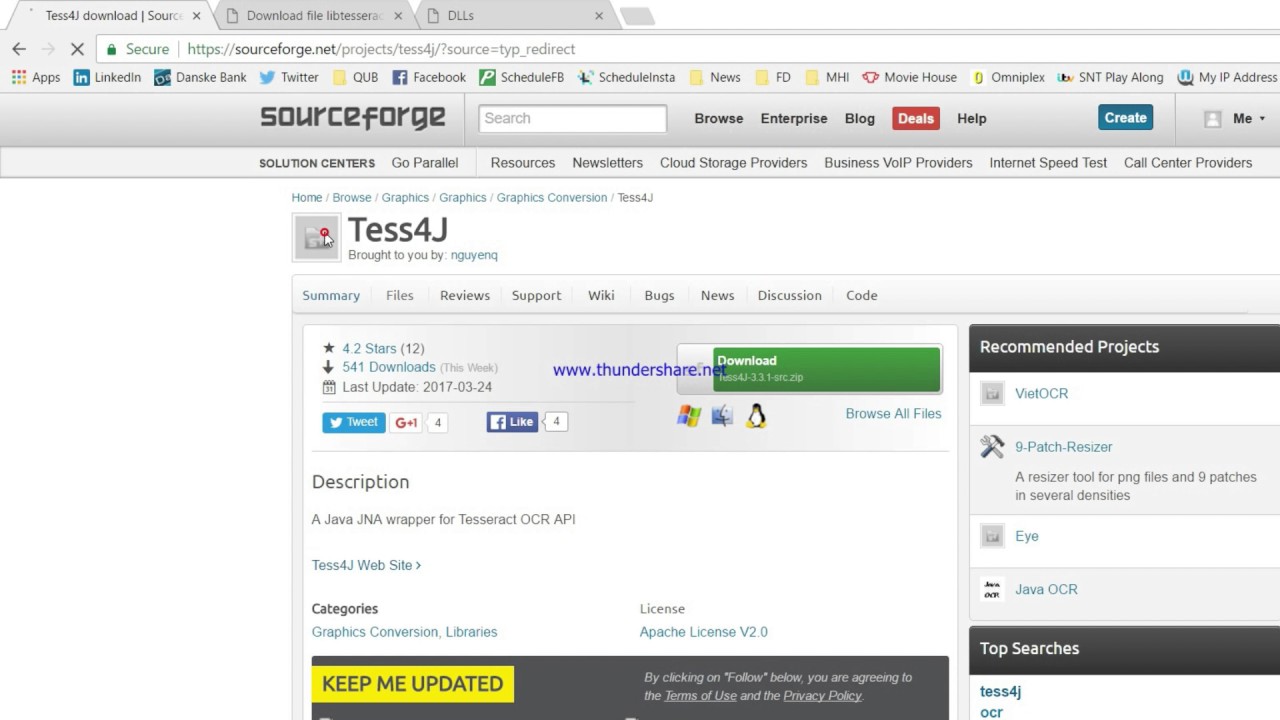Open the FD bookmarks folder
This screenshot has height=720, width=1280.
click(x=773, y=77)
